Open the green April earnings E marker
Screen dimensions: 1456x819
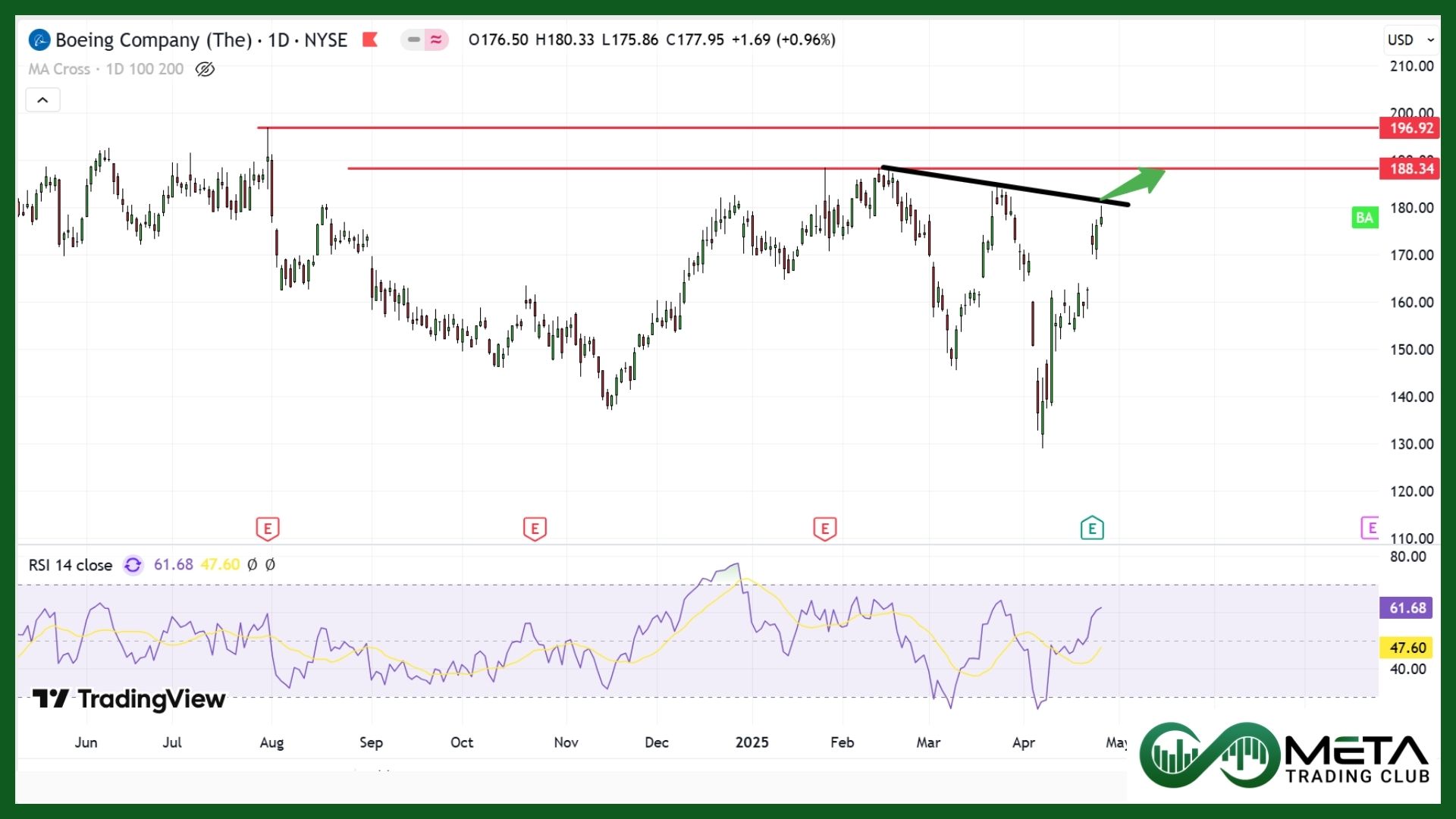point(1092,528)
